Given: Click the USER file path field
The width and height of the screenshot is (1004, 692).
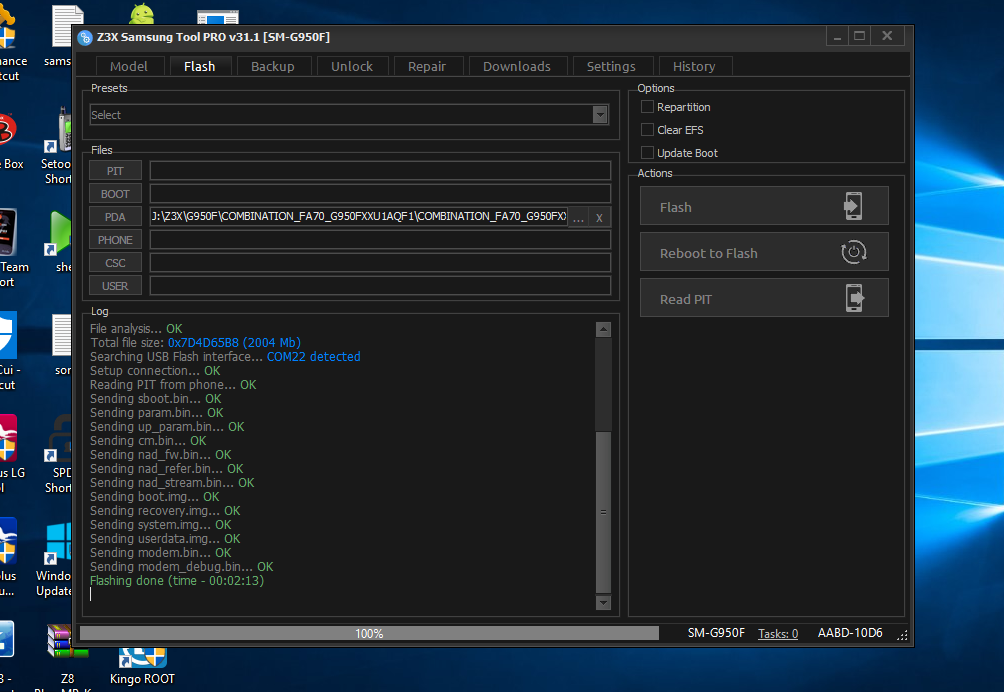Looking at the screenshot, I should tap(380, 286).
